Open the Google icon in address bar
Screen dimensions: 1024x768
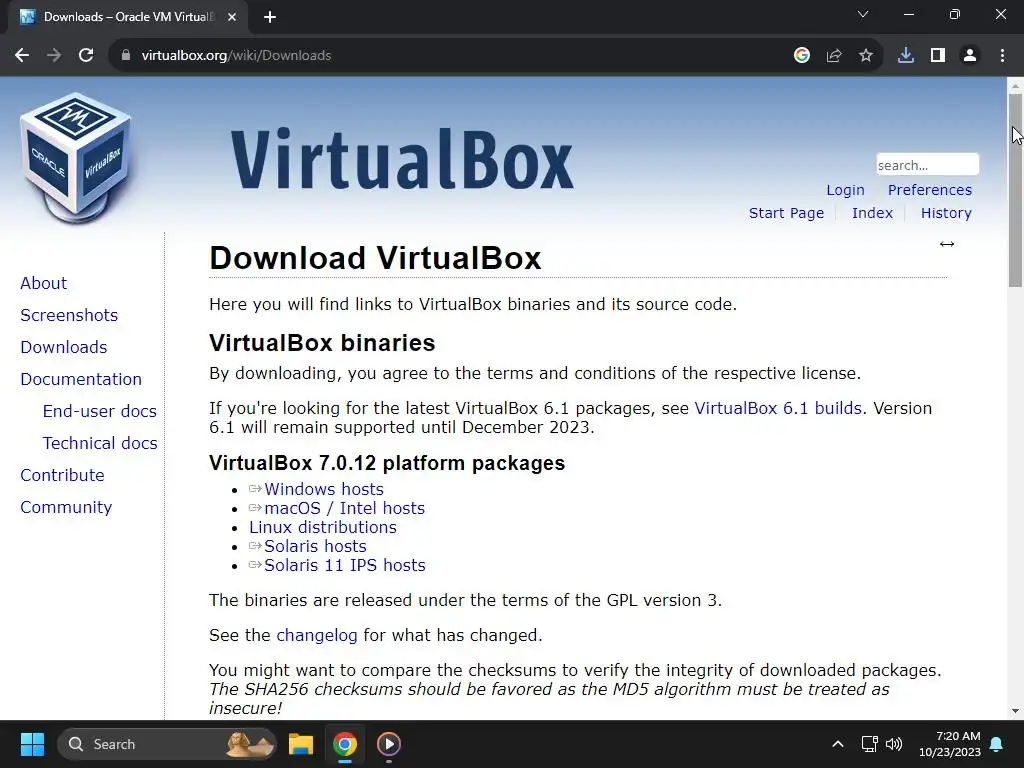click(802, 56)
